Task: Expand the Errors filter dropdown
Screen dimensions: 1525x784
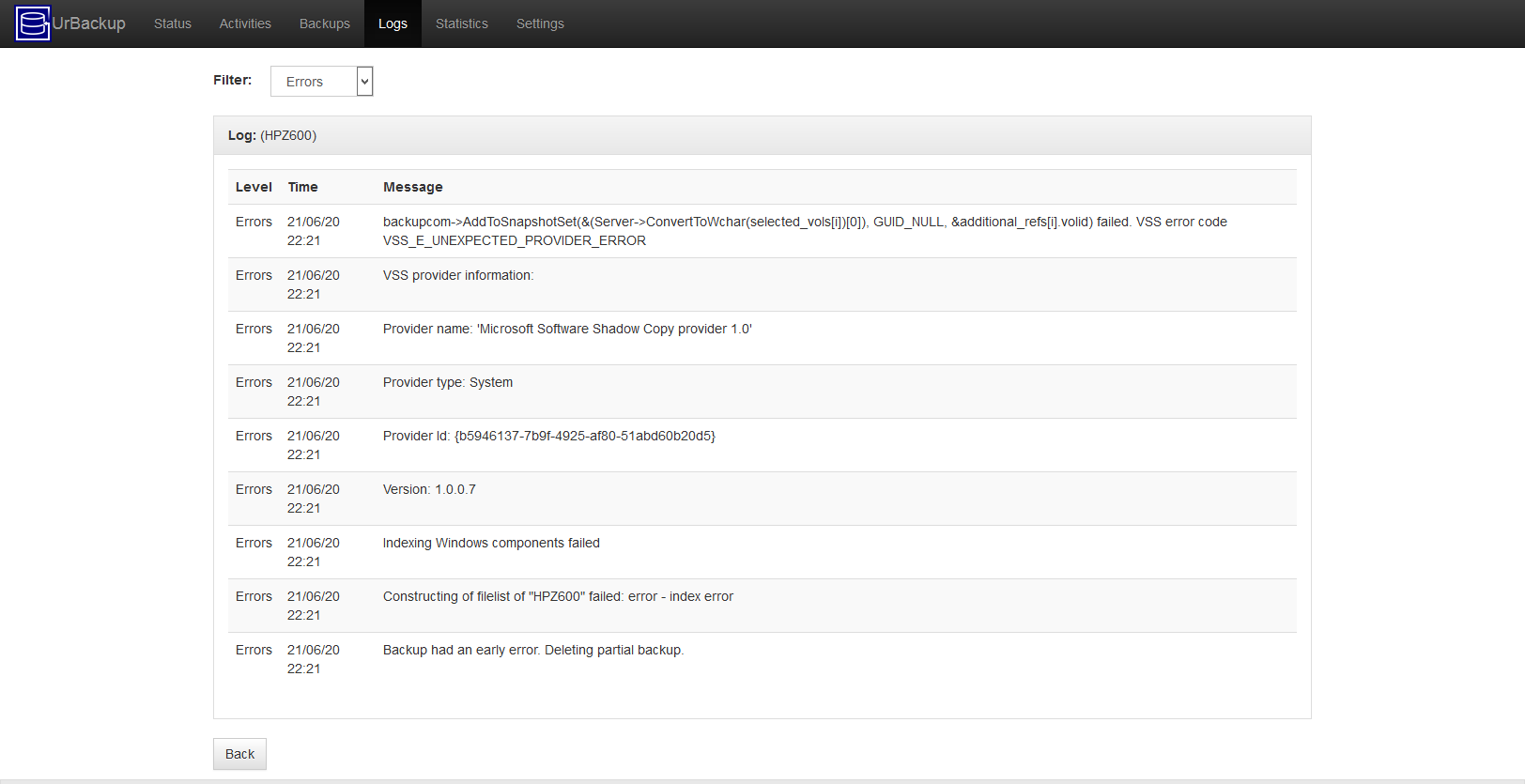Action: (x=322, y=82)
